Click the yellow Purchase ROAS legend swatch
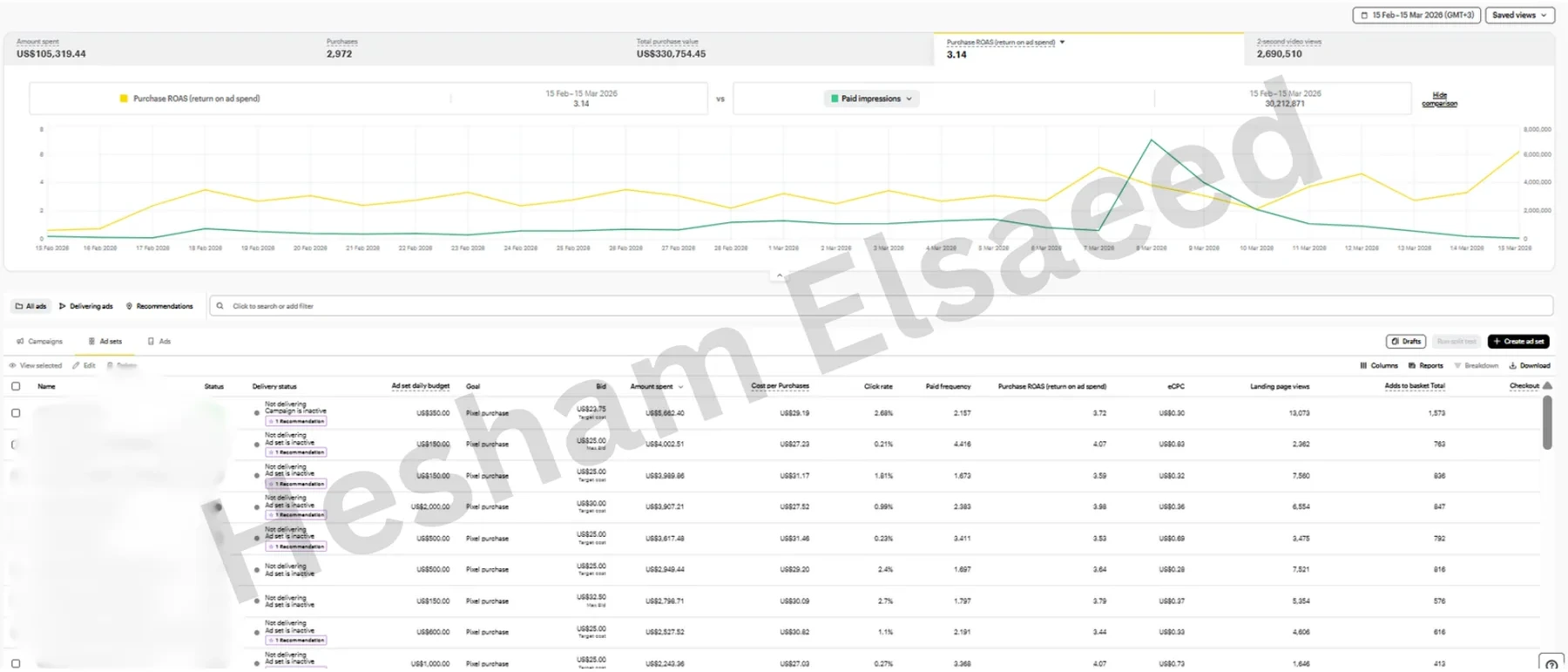 [x=124, y=98]
